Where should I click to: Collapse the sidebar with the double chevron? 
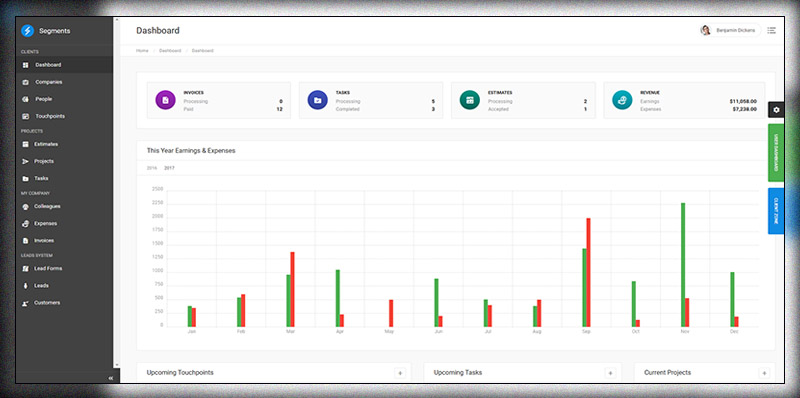111,378
